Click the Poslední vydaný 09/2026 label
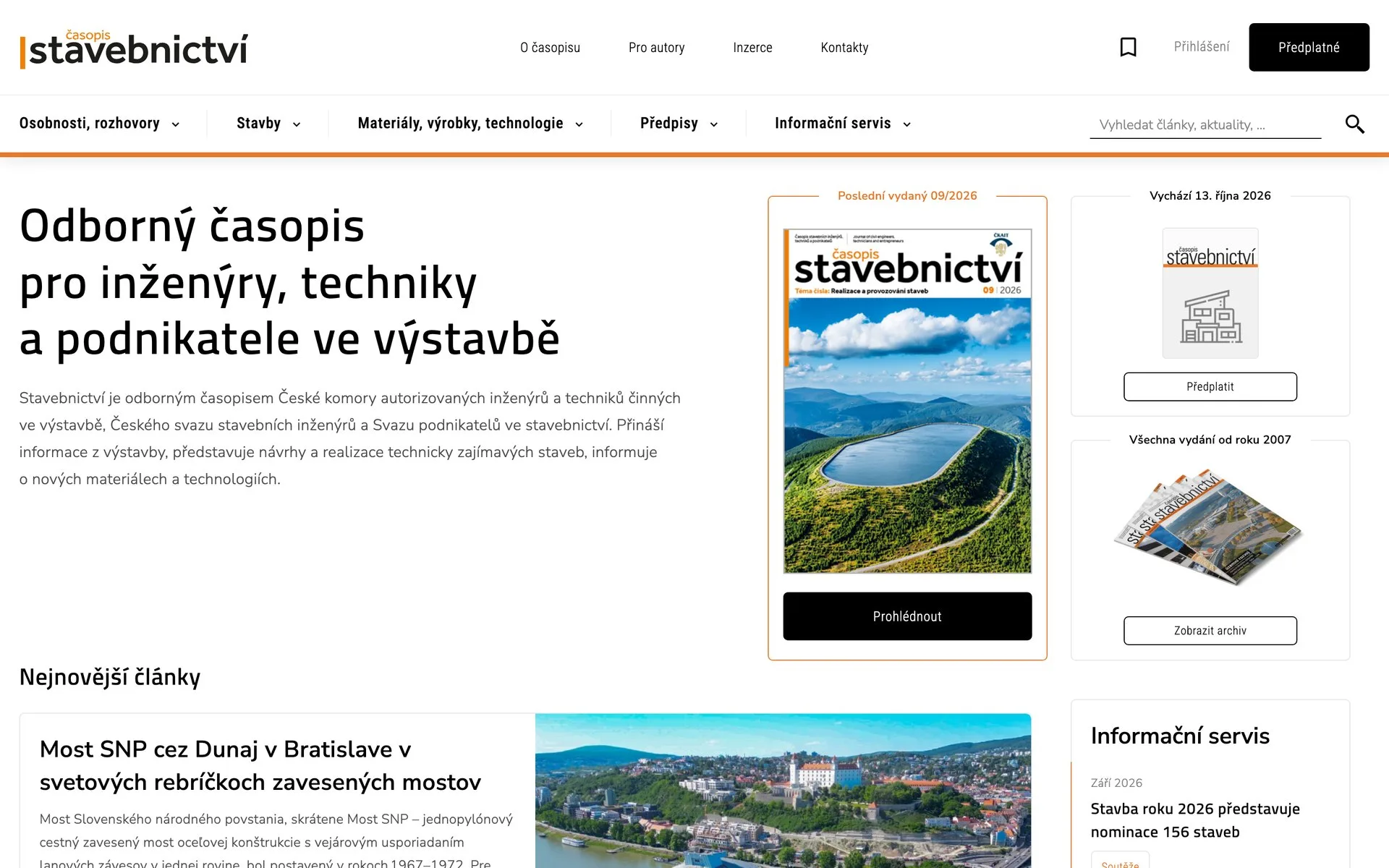 point(907,195)
